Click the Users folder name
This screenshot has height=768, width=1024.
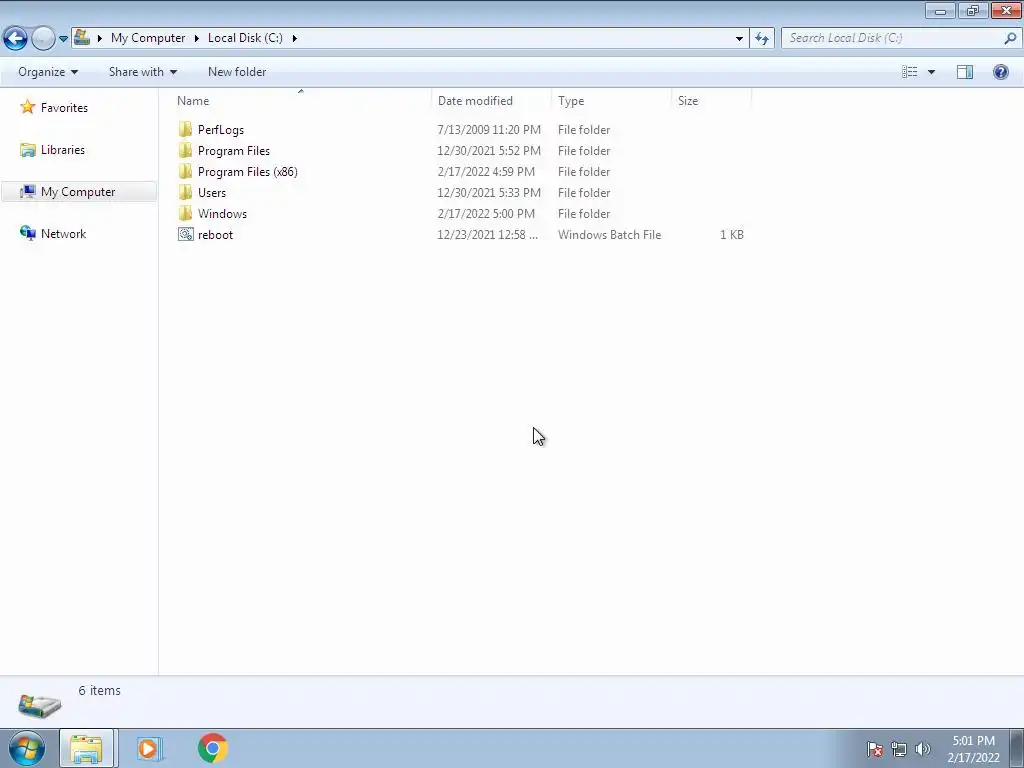click(x=212, y=193)
